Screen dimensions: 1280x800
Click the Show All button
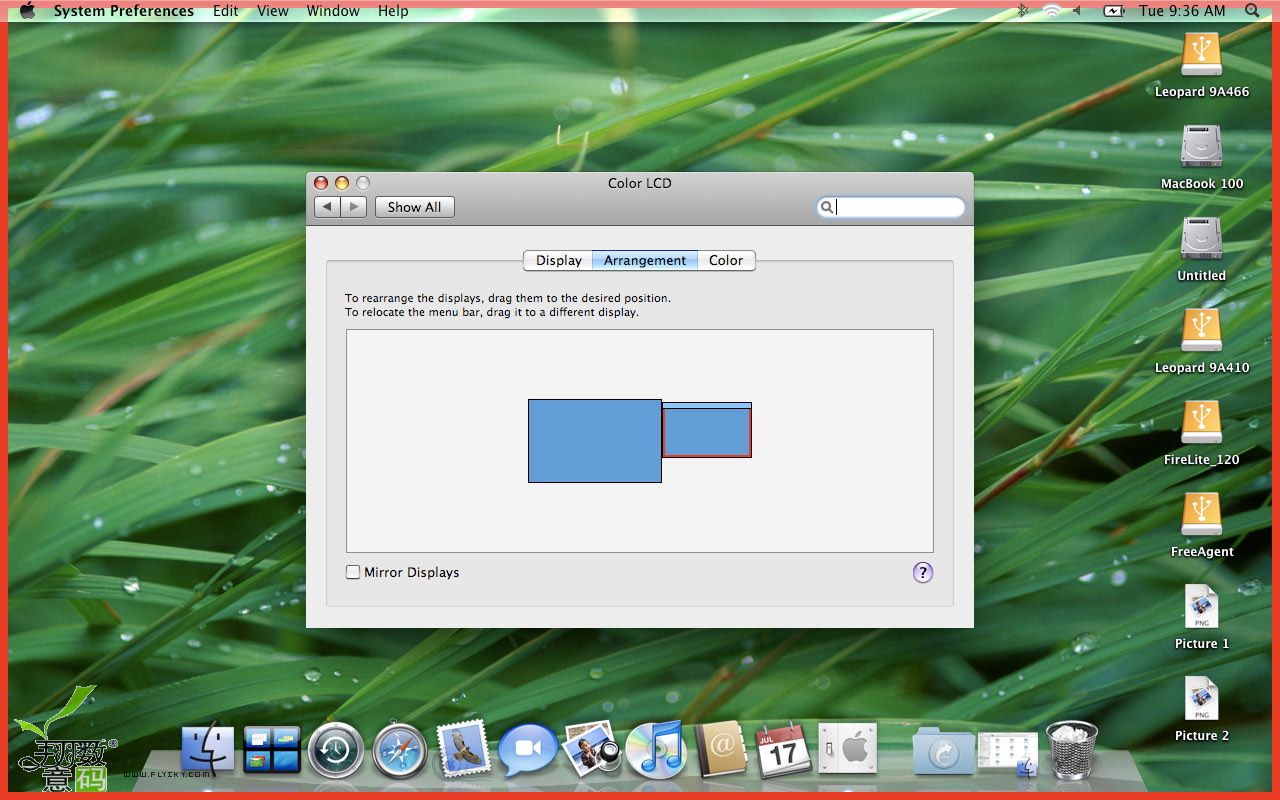tap(414, 207)
